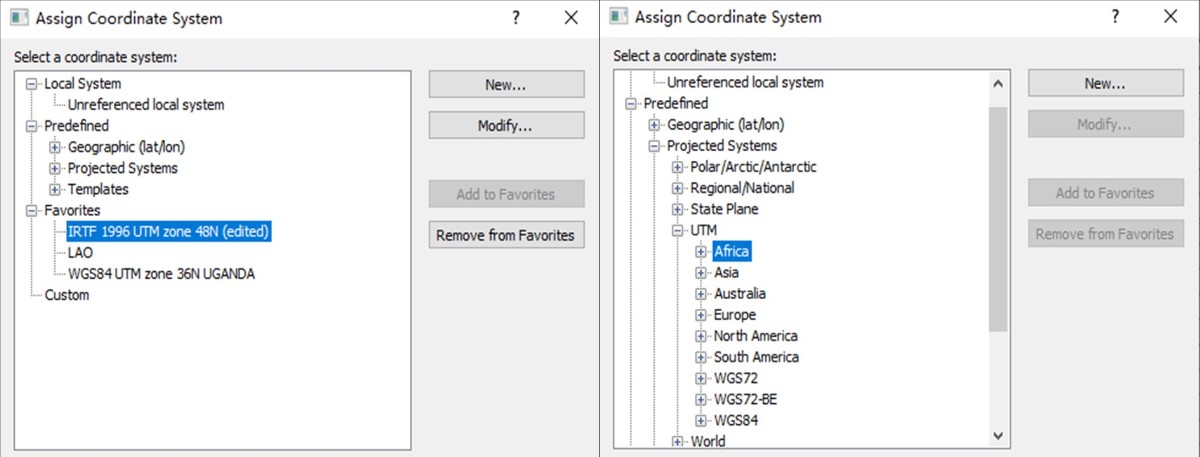Collapse the Local System node
The width and height of the screenshot is (1200, 457).
pyautogui.click(x=32, y=84)
